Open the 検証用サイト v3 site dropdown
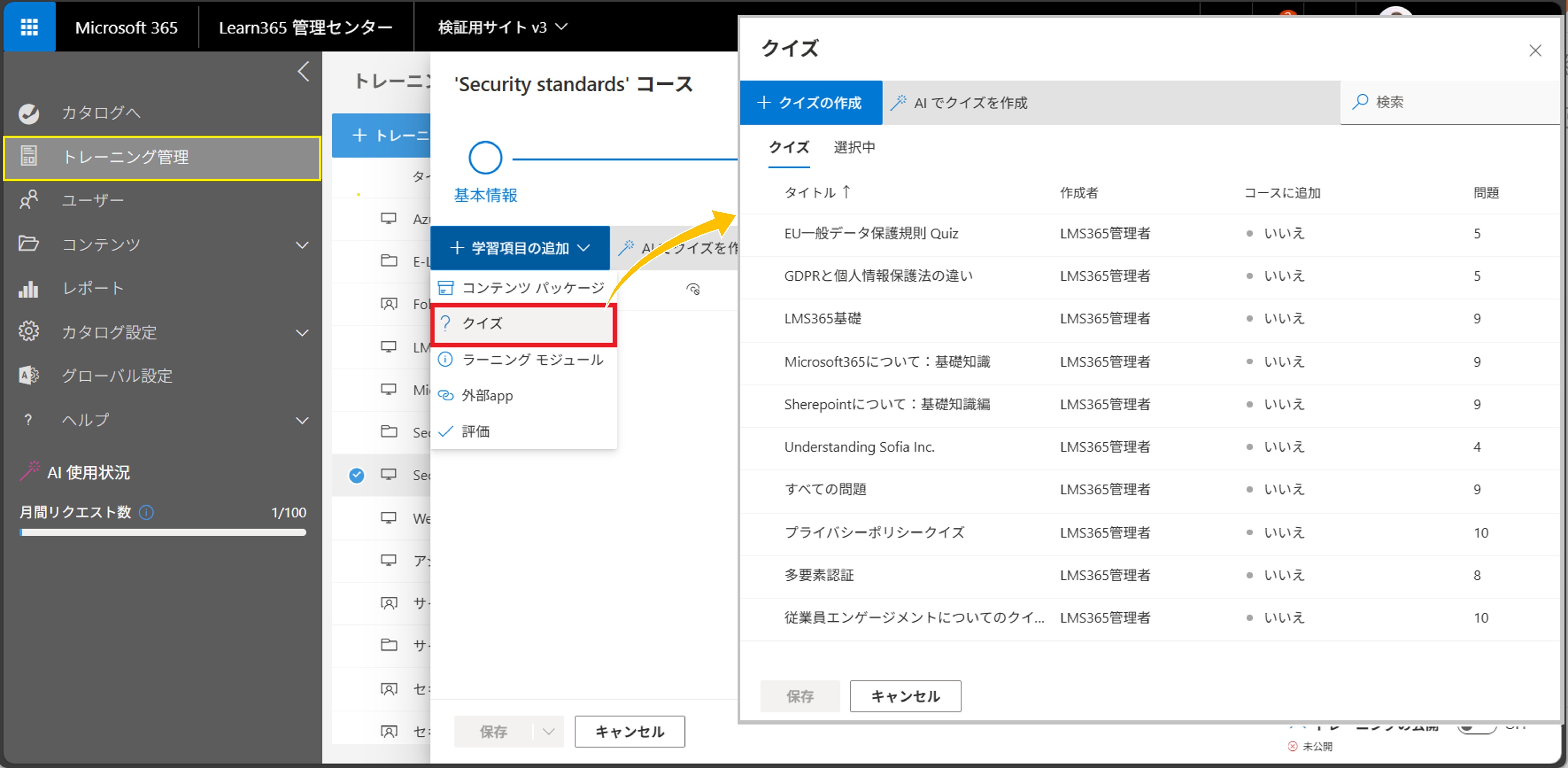The height and width of the screenshot is (768, 1568). (x=502, y=27)
